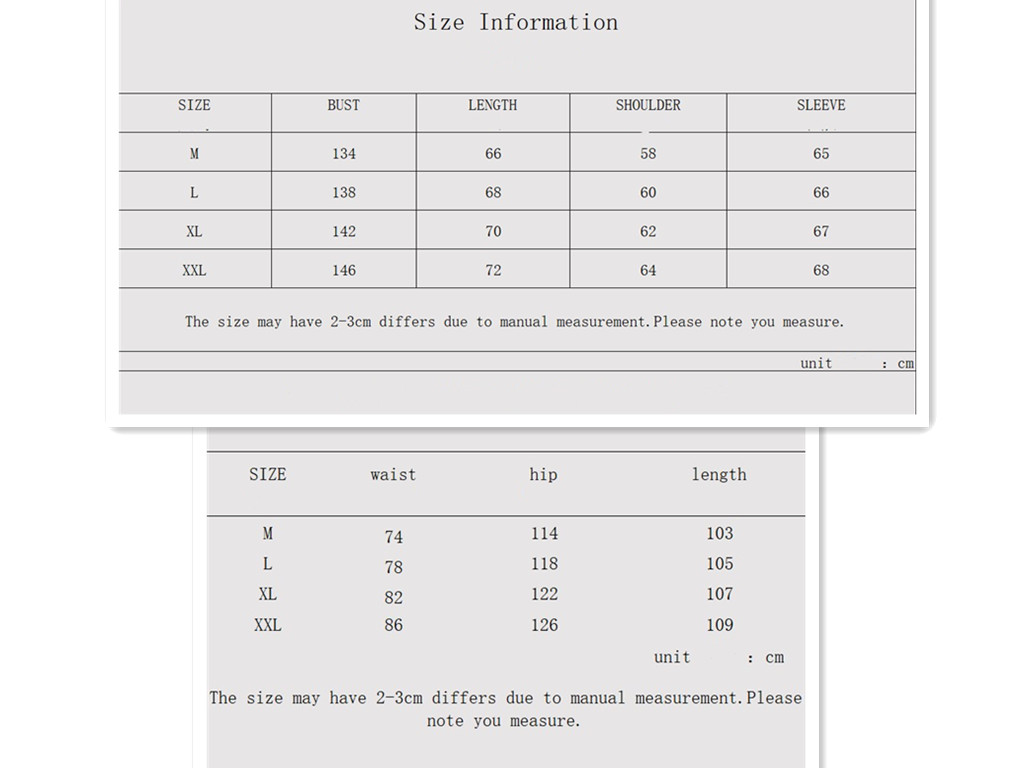
Task: Select the 'hip' column header
Action: tap(544, 475)
